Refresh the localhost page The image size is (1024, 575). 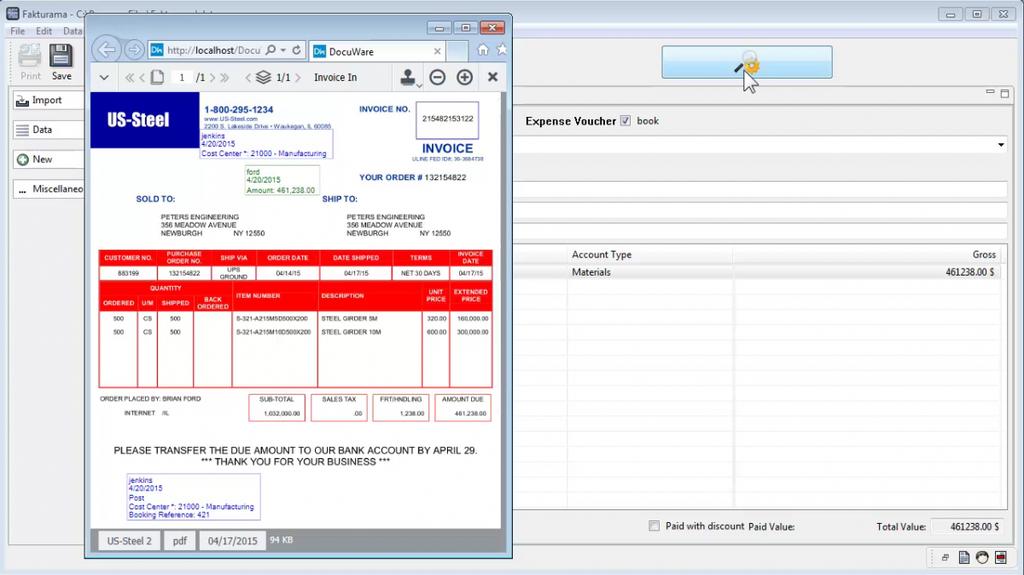(x=296, y=50)
